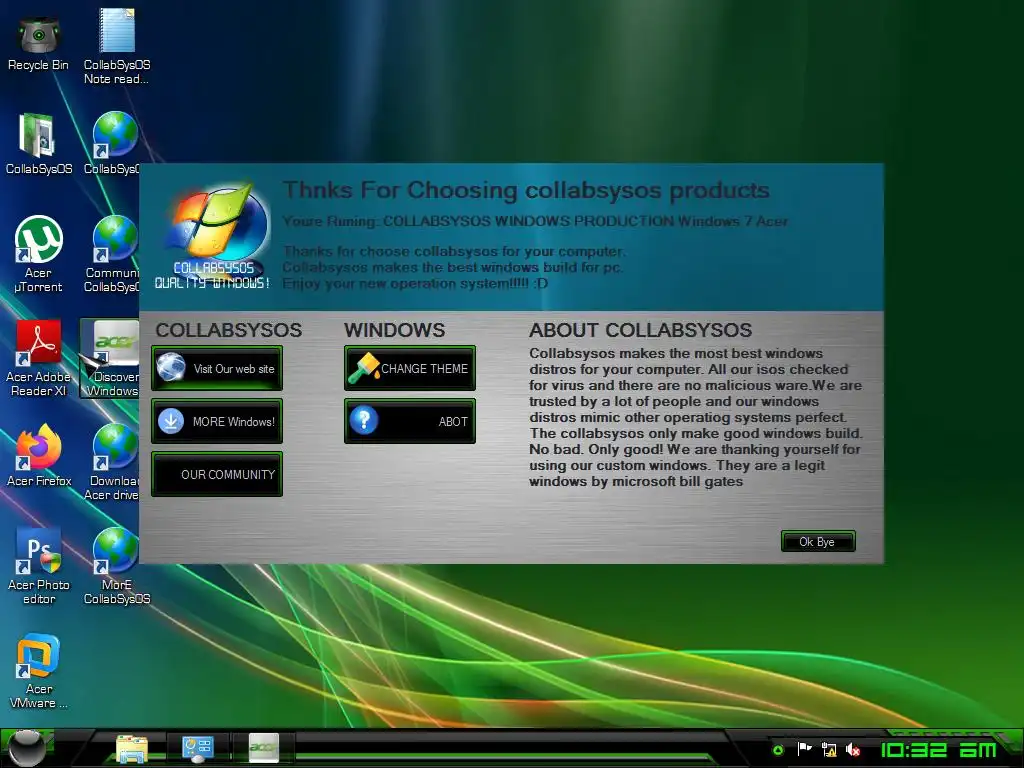Screen dimensions: 1024x768
Task: Dismiss dialog with Ok Bye button
Action: [x=818, y=541]
